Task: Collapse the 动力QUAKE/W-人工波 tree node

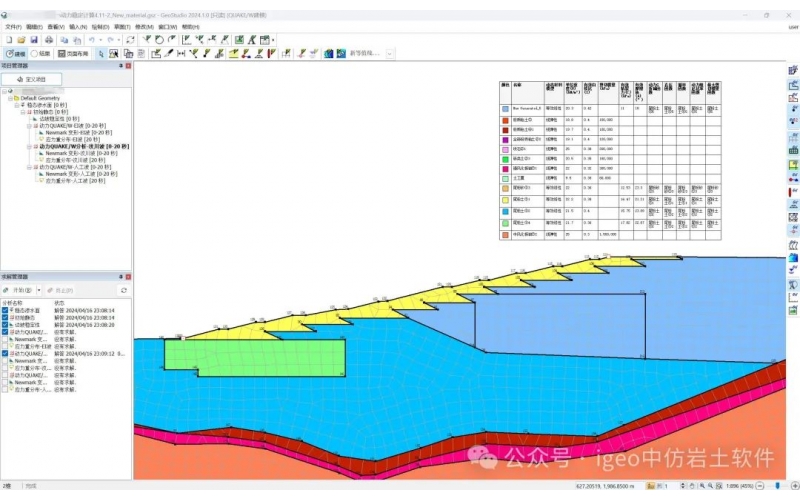Action: (x=29, y=167)
